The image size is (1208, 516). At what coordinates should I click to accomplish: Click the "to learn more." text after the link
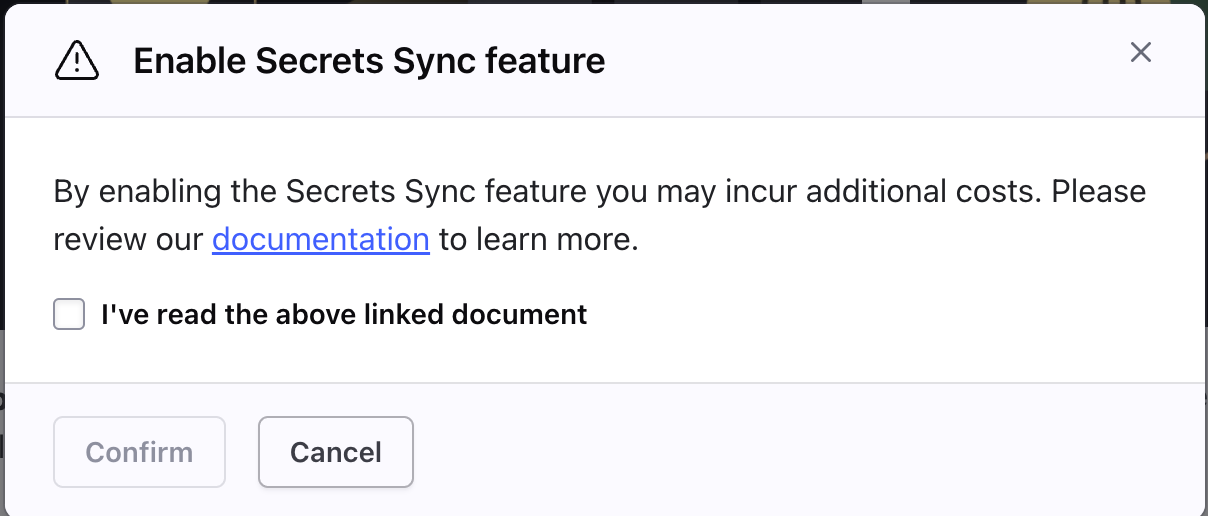point(538,240)
